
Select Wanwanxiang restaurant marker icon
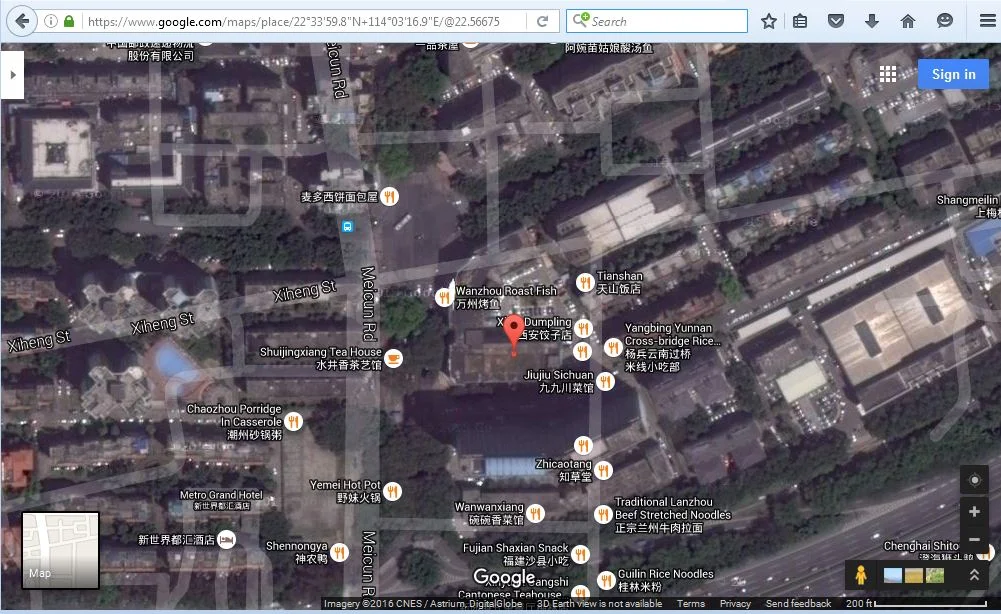point(536,513)
